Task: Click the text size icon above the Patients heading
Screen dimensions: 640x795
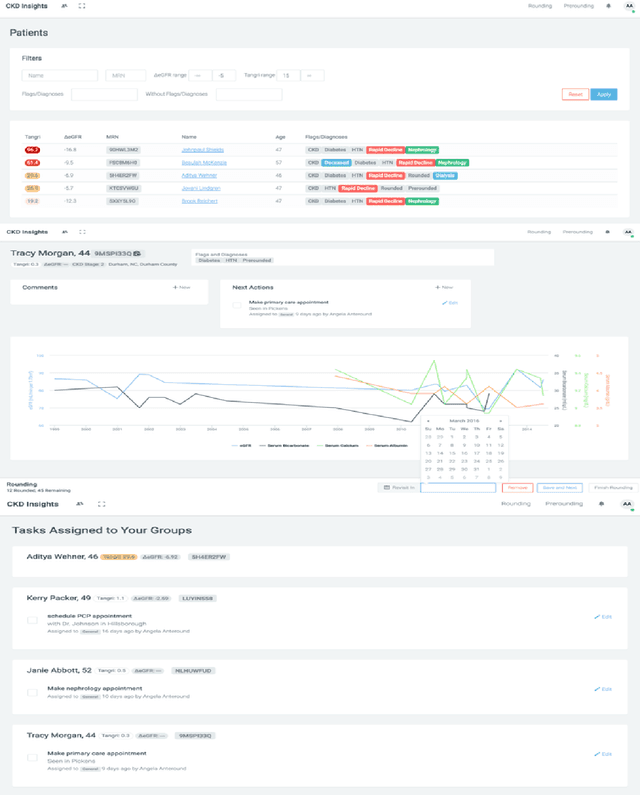Action: click(x=66, y=6)
